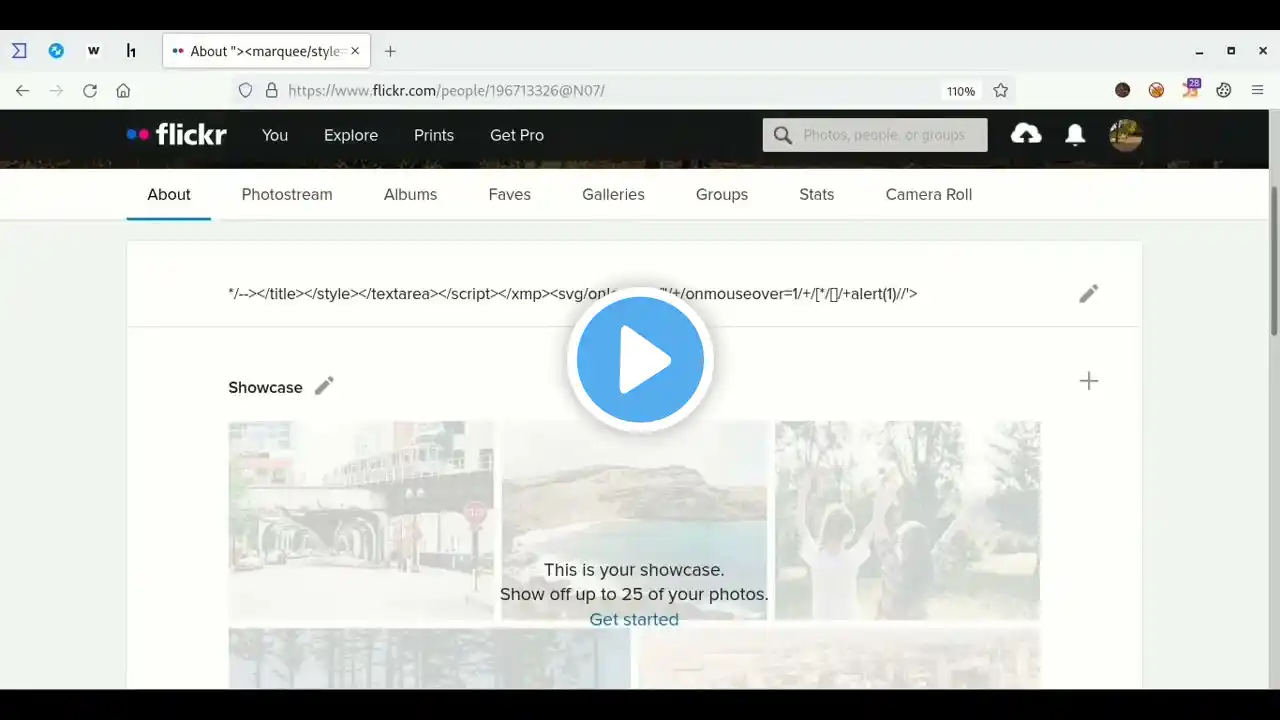
Task: Go to the flickr logo home
Action: [x=177, y=135]
